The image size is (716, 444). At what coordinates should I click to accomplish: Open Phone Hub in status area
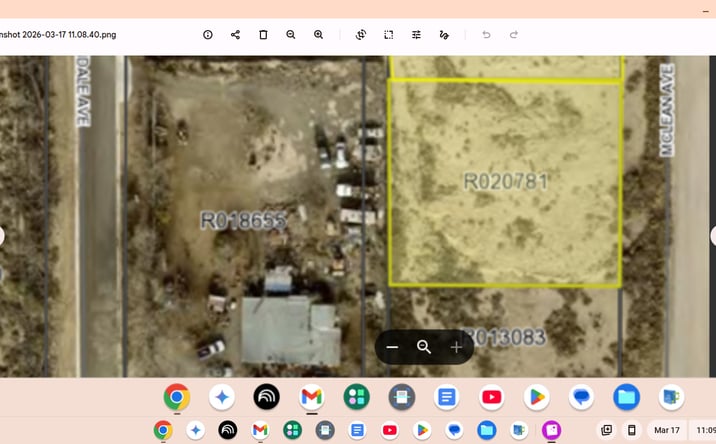pyautogui.click(x=632, y=430)
